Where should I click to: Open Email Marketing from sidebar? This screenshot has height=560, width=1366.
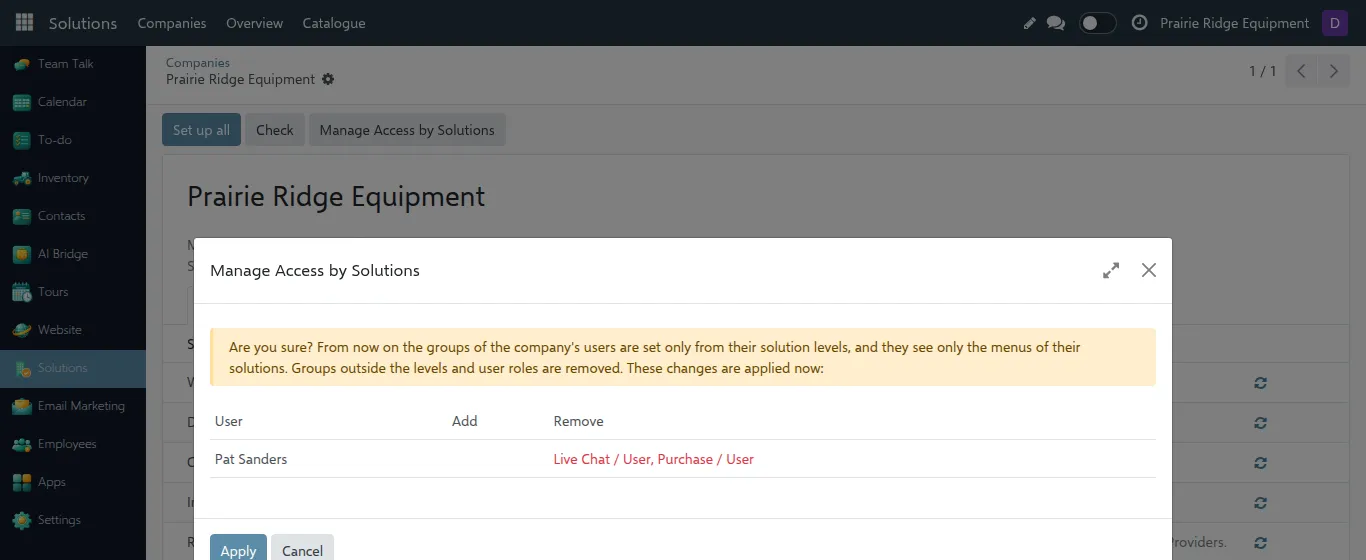73,406
